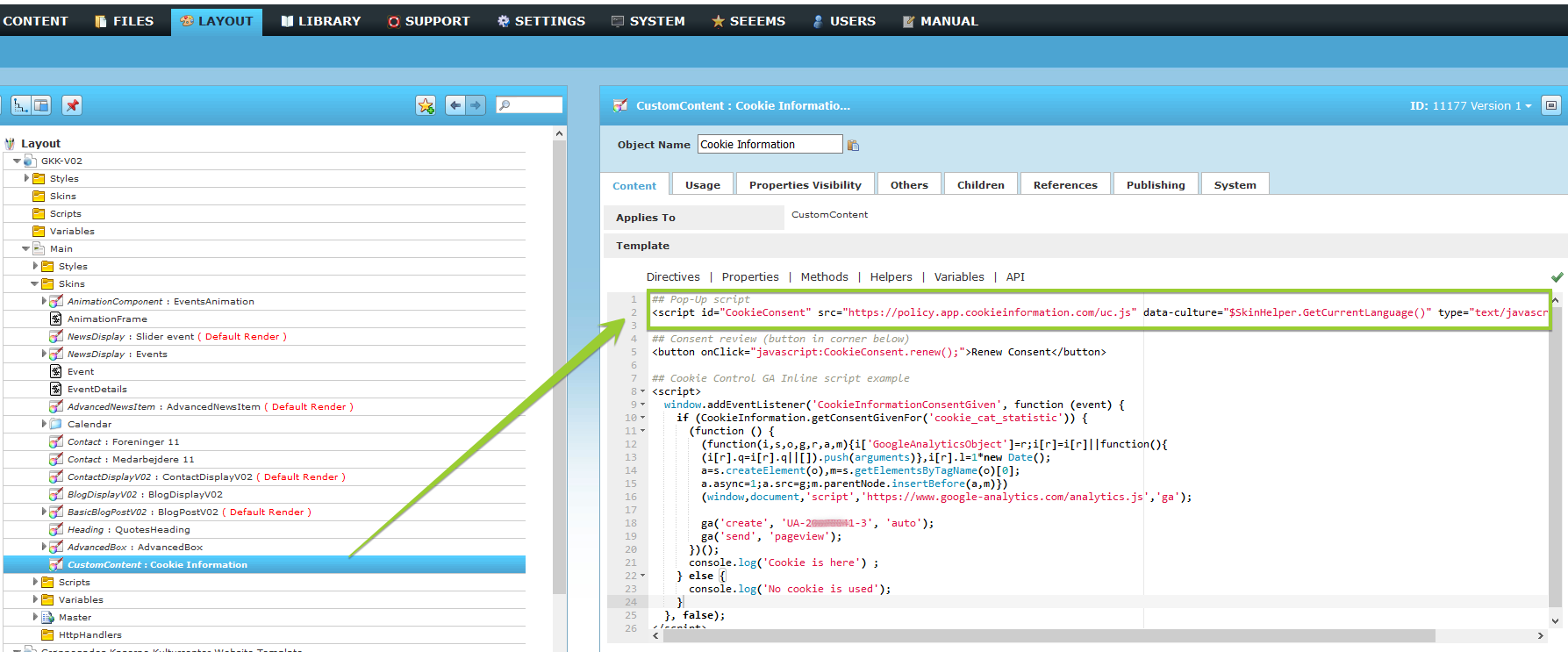Viewport: 1568px width, 652px height.
Task: Click EventDetails document icon
Action: click(x=56, y=389)
